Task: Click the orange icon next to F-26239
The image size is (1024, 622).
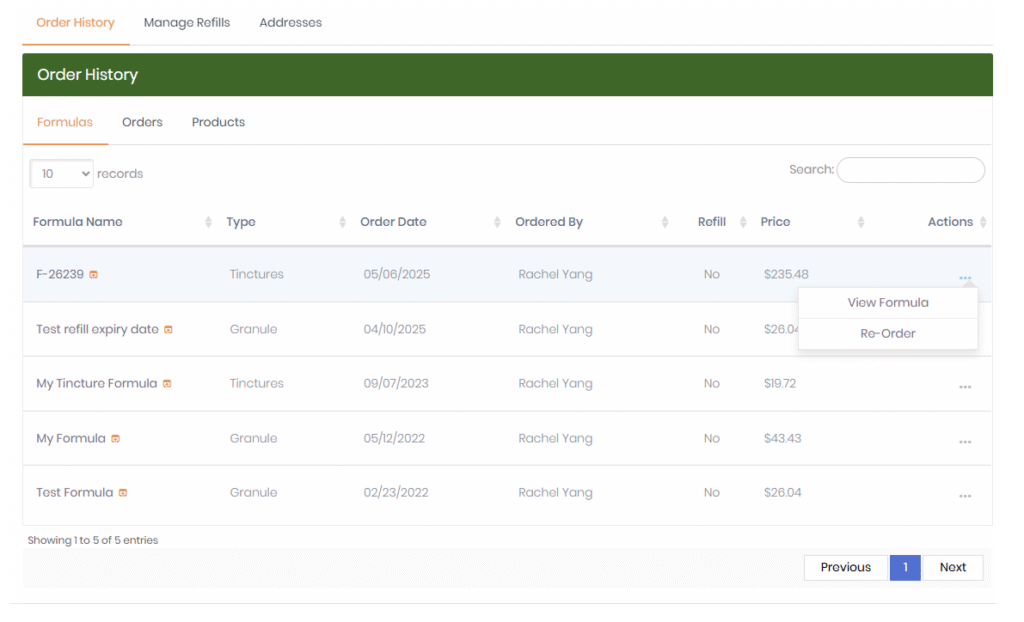Action: (94, 275)
